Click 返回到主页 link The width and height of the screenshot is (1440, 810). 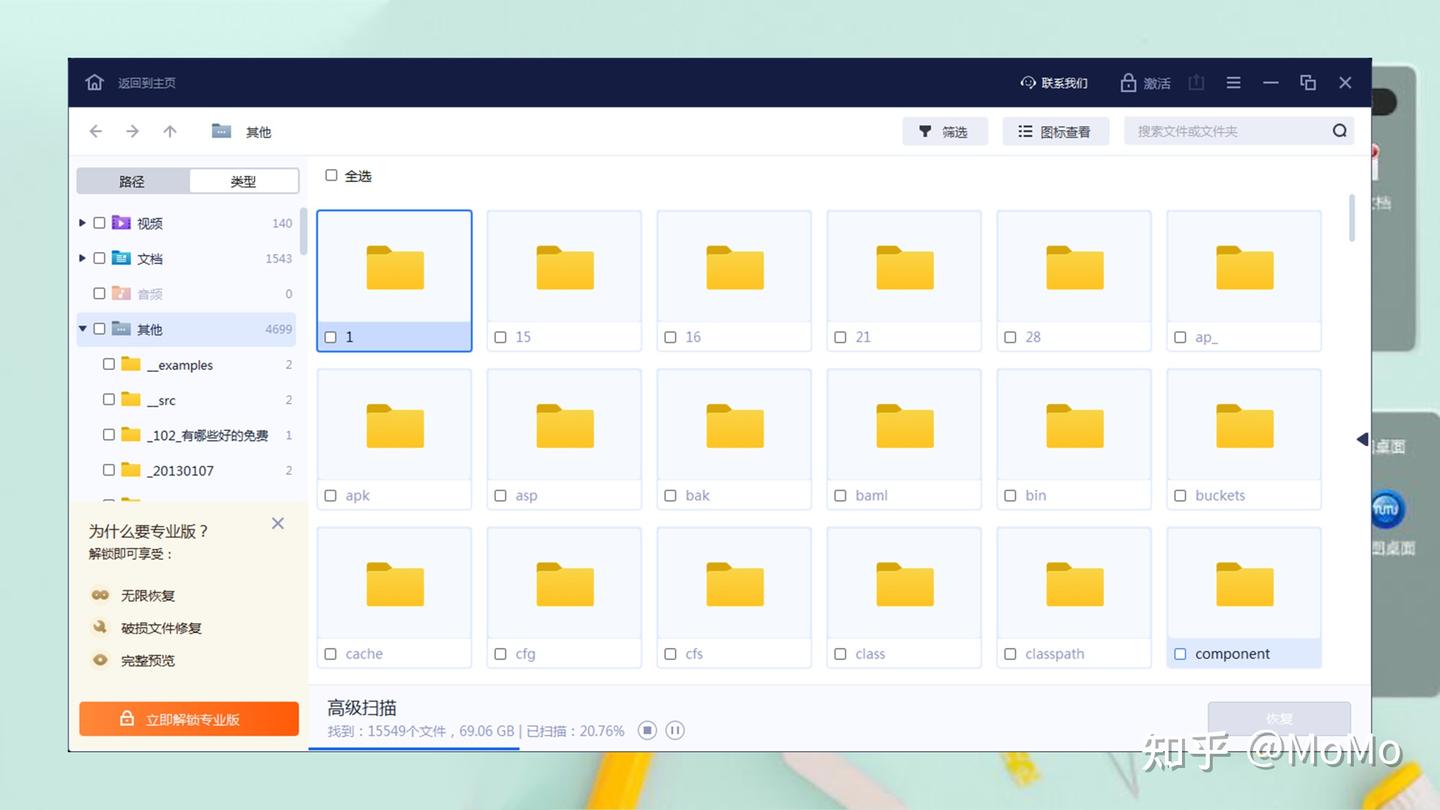pos(147,83)
